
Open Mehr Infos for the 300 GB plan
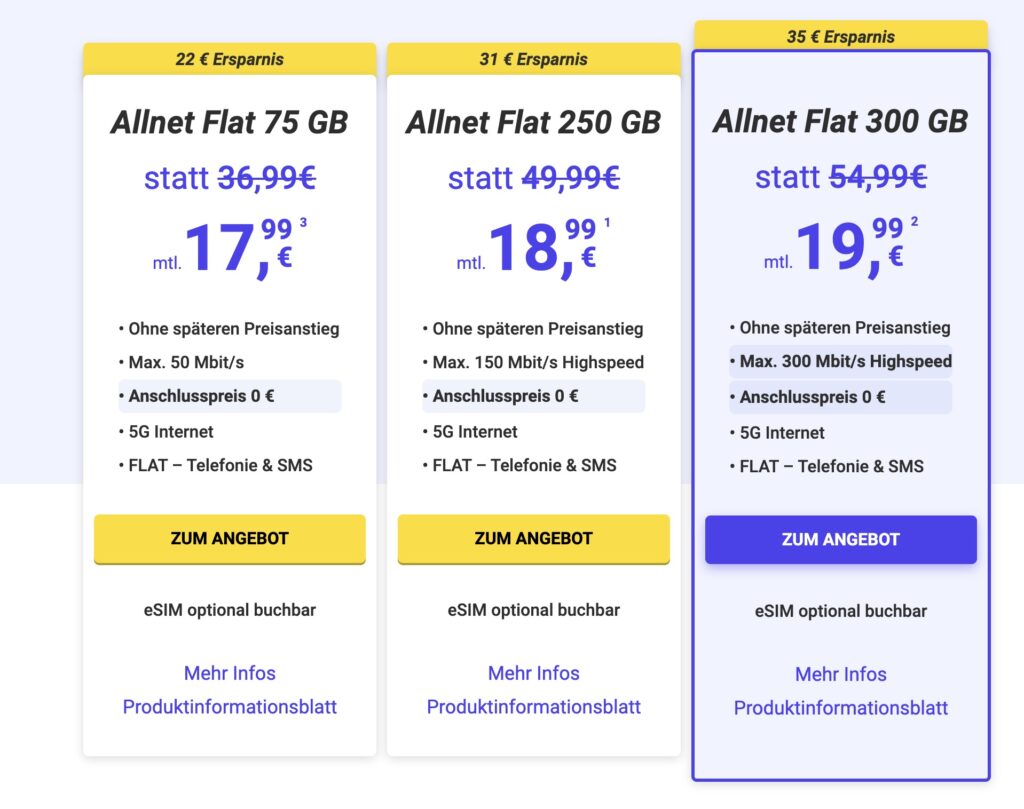840,674
